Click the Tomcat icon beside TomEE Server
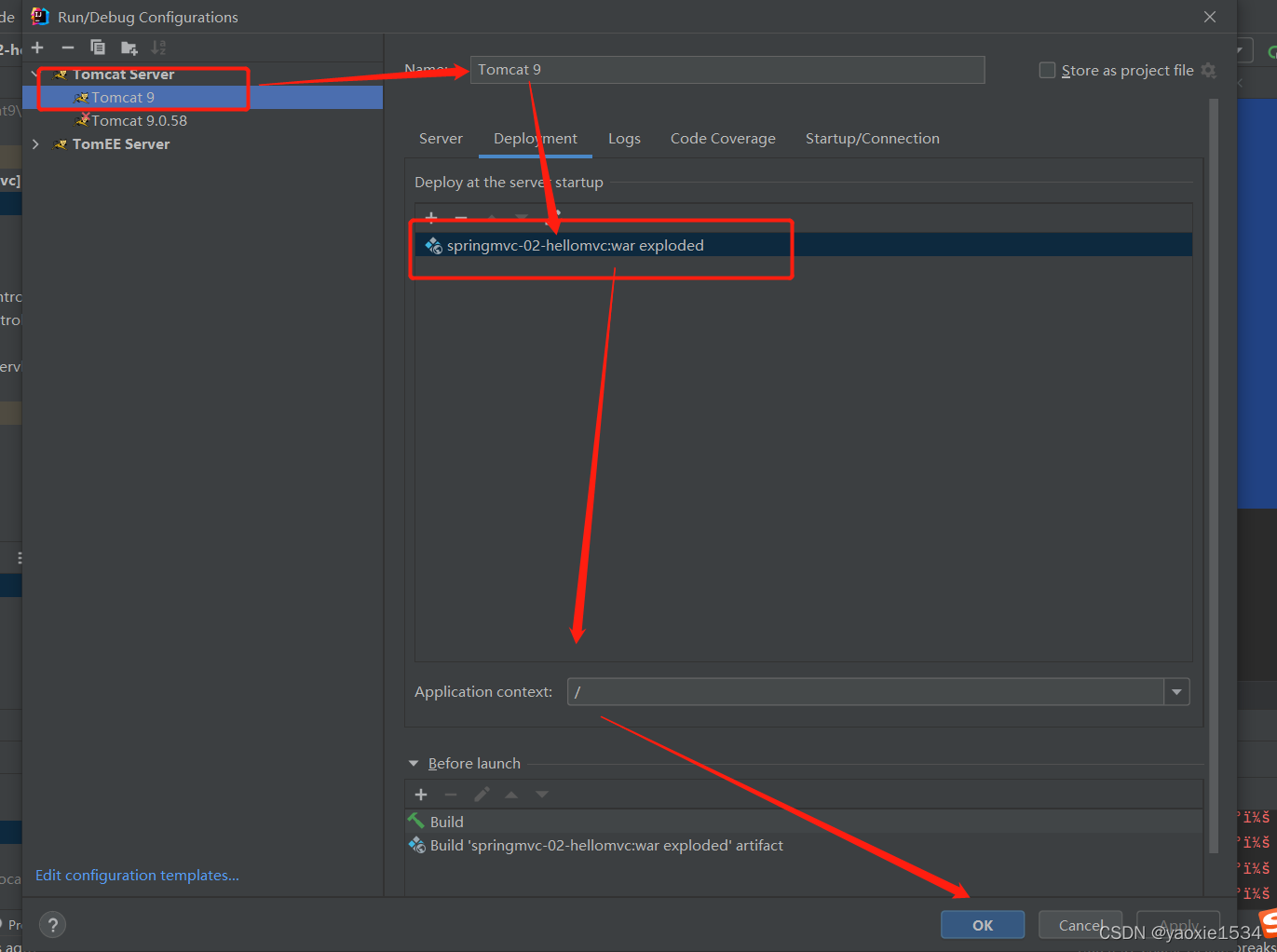 tap(61, 144)
